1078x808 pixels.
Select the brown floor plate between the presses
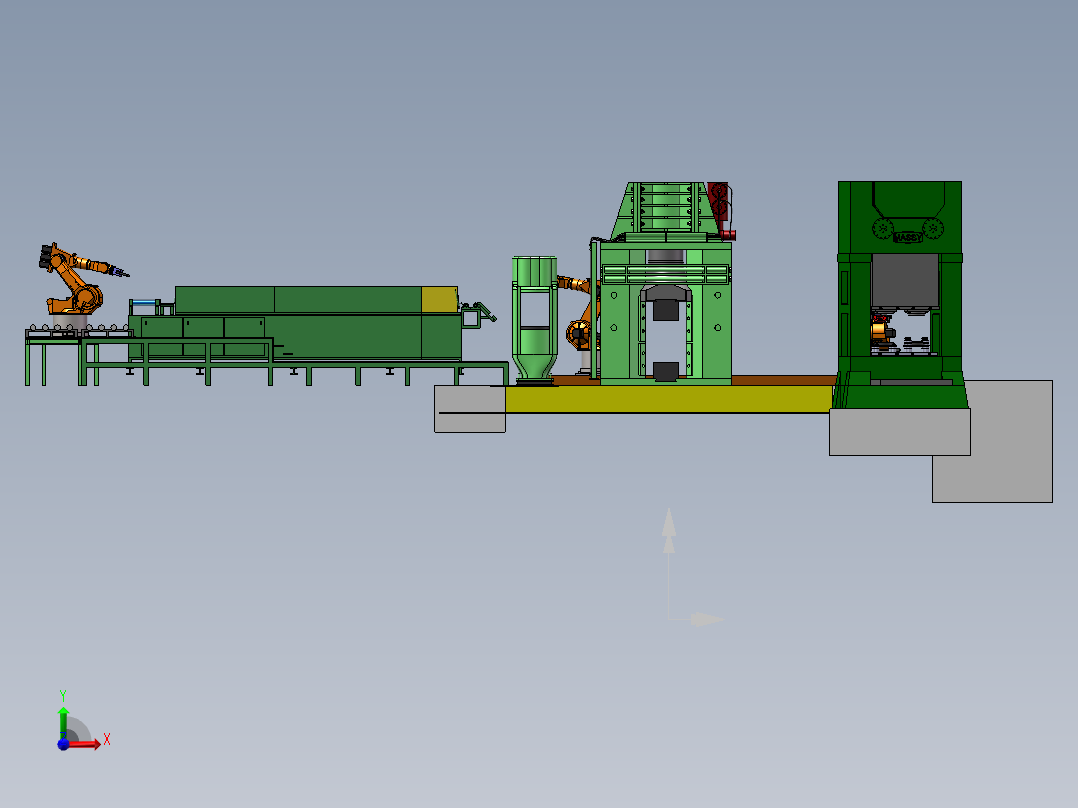(784, 380)
